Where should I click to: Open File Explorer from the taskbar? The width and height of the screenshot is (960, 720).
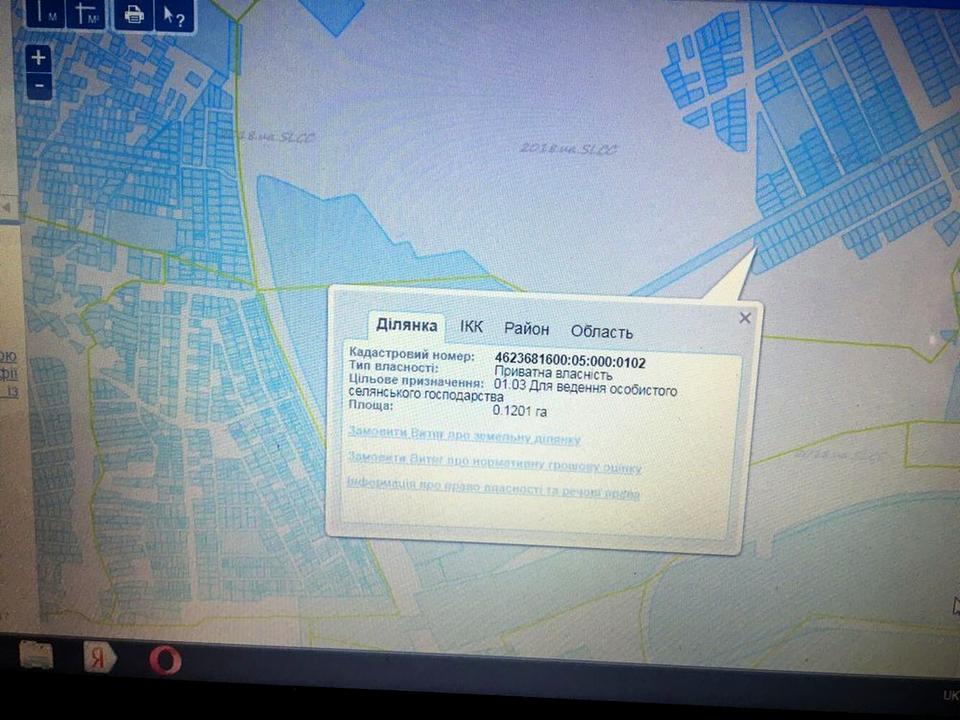[x=36, y=655]
